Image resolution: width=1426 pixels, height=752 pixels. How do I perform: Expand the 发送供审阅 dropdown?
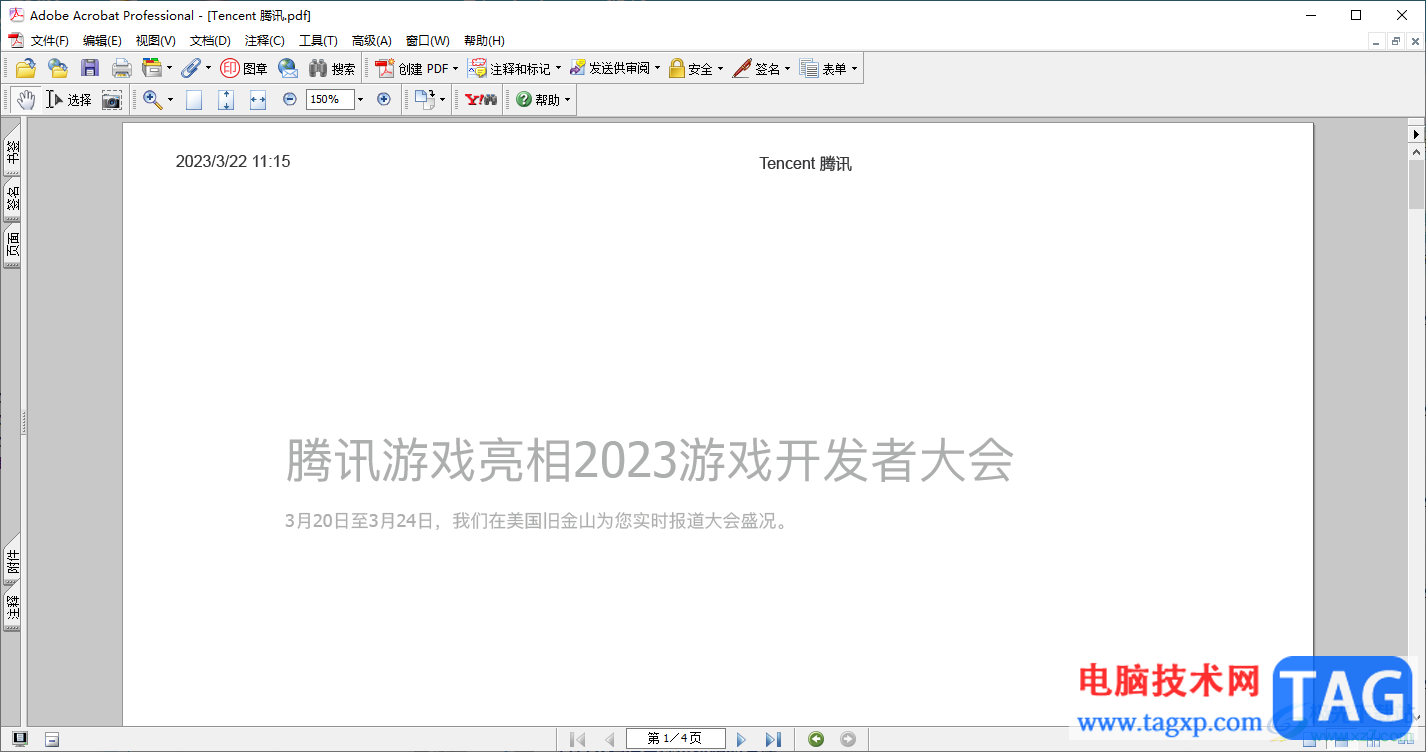tap(657, 68)
